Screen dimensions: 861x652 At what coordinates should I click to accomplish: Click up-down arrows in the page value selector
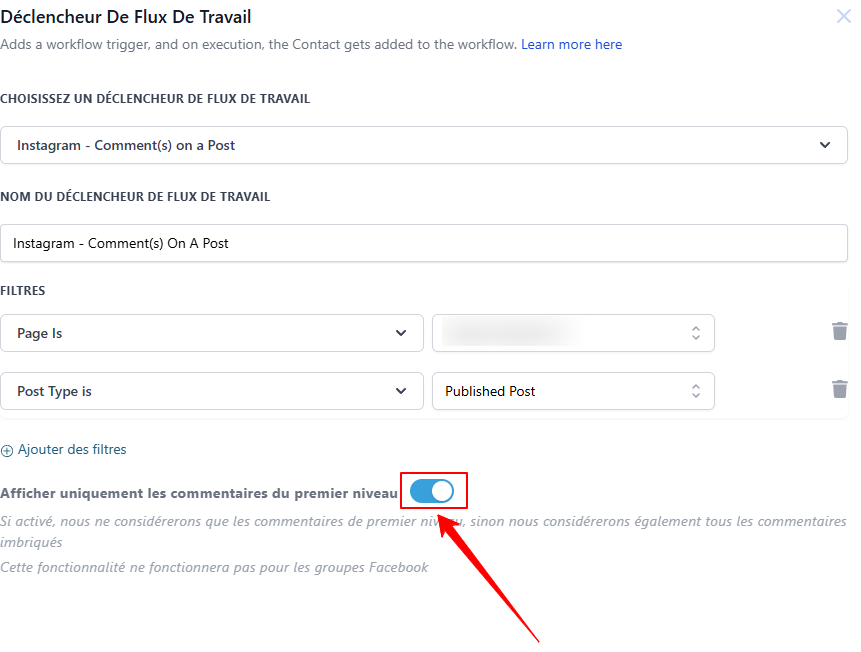click(696, 333)
